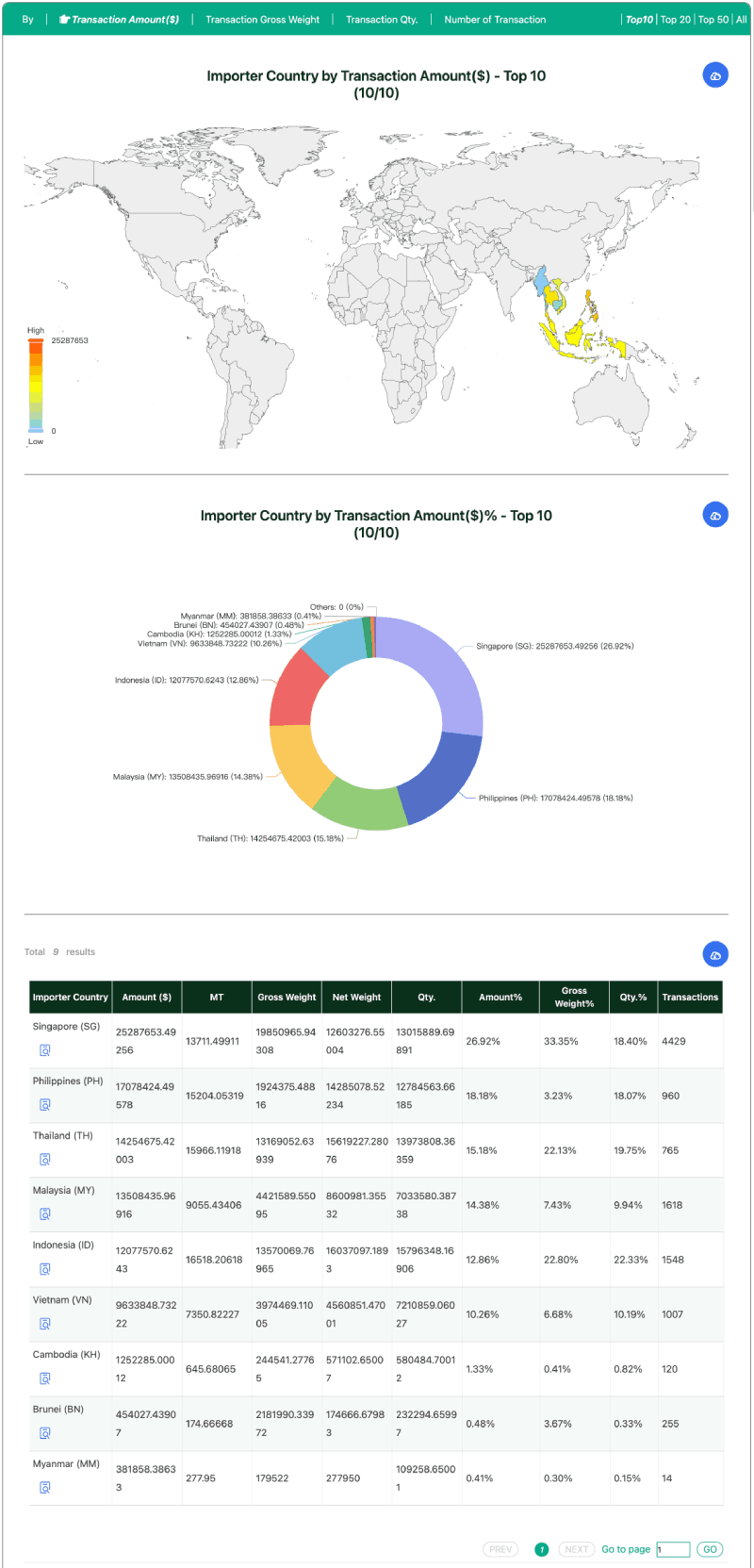This screenshot has width=754, height=1568.
Task: Open the detail search icon under Philippines (PH)
Action: (x=44, y=1105)
